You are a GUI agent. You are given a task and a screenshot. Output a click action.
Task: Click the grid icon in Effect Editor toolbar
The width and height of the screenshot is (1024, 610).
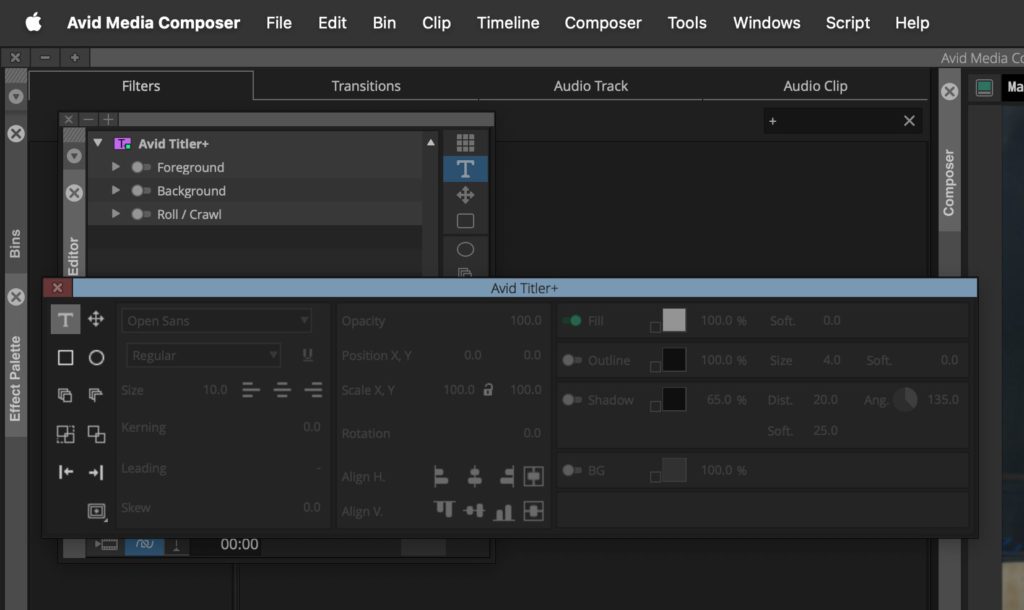pyautogui.click(x=466, y=142)
